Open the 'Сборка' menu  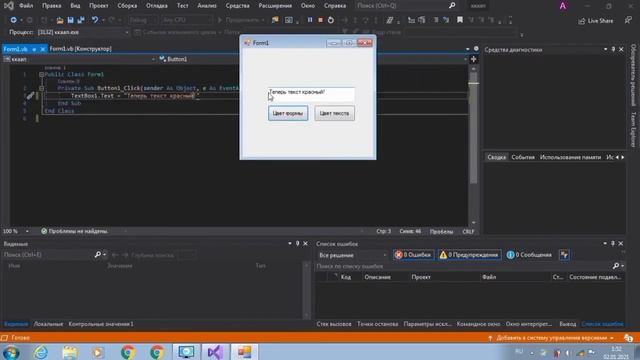point(127,6)
